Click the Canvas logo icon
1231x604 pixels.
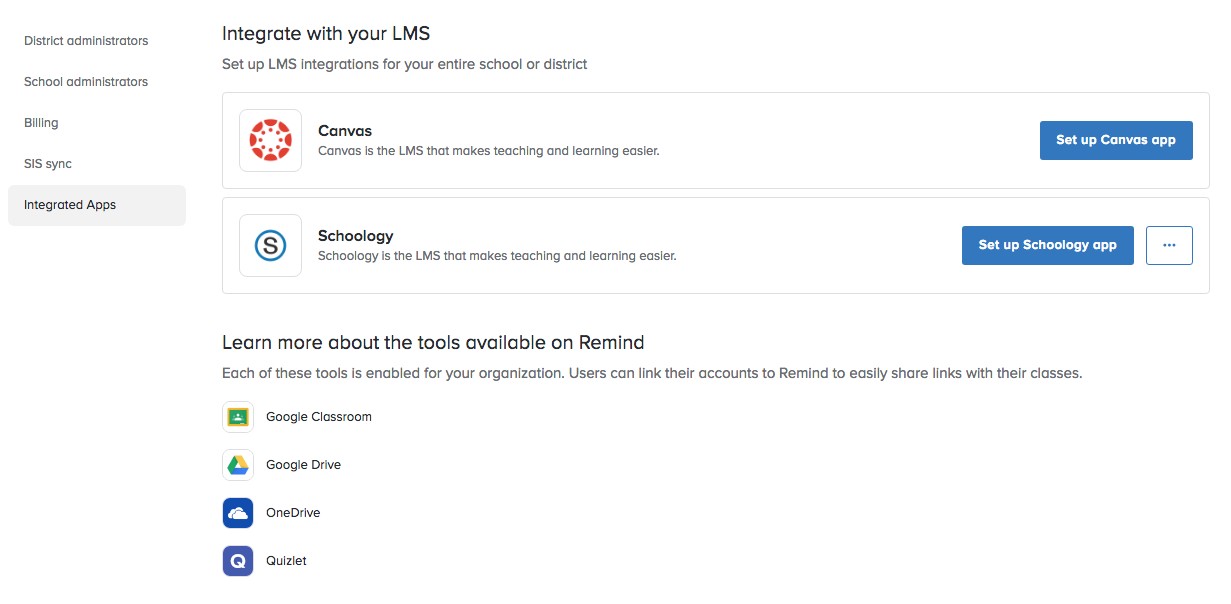(270, 140)
